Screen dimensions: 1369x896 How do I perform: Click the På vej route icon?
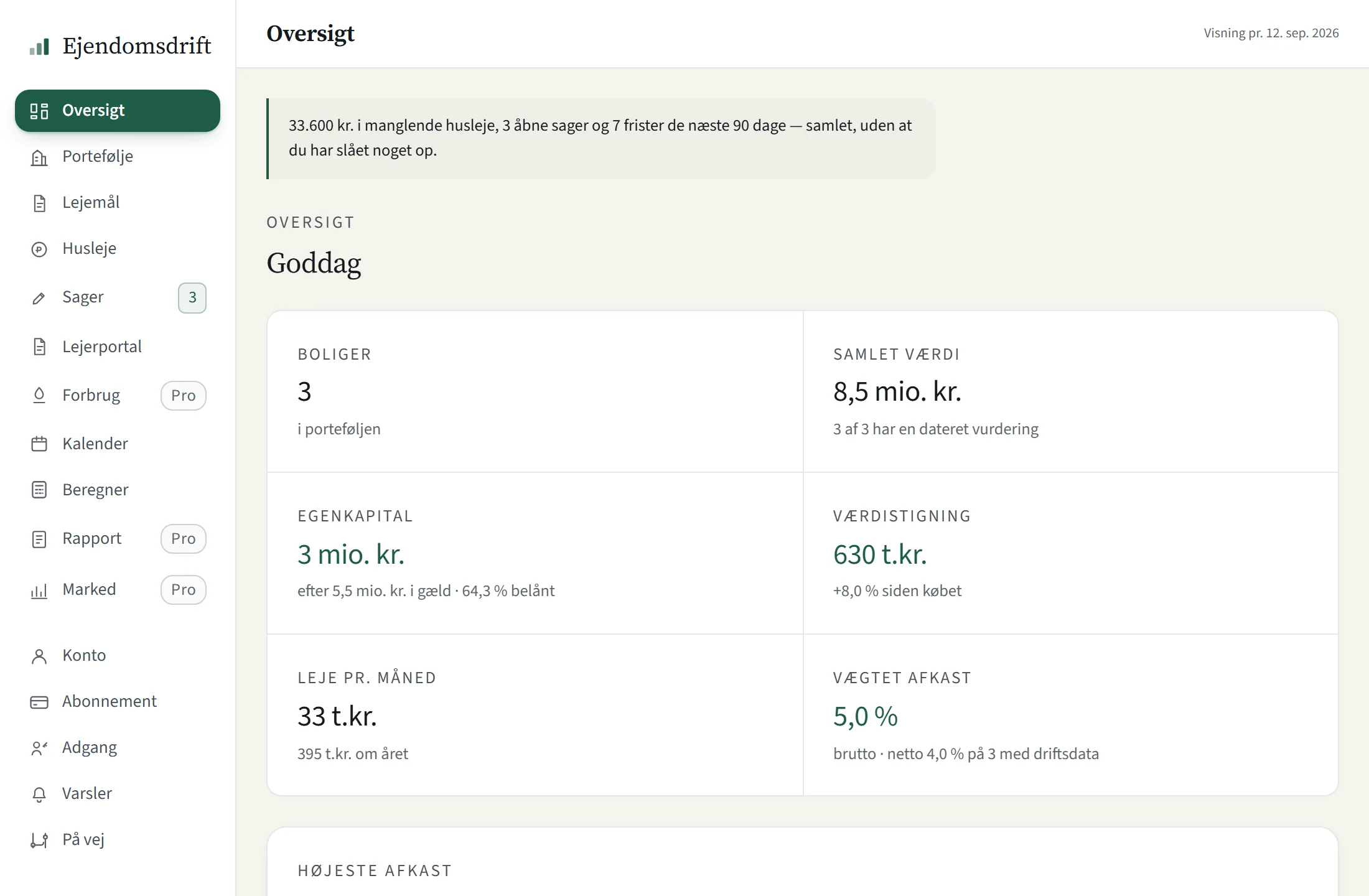(39, 840)
